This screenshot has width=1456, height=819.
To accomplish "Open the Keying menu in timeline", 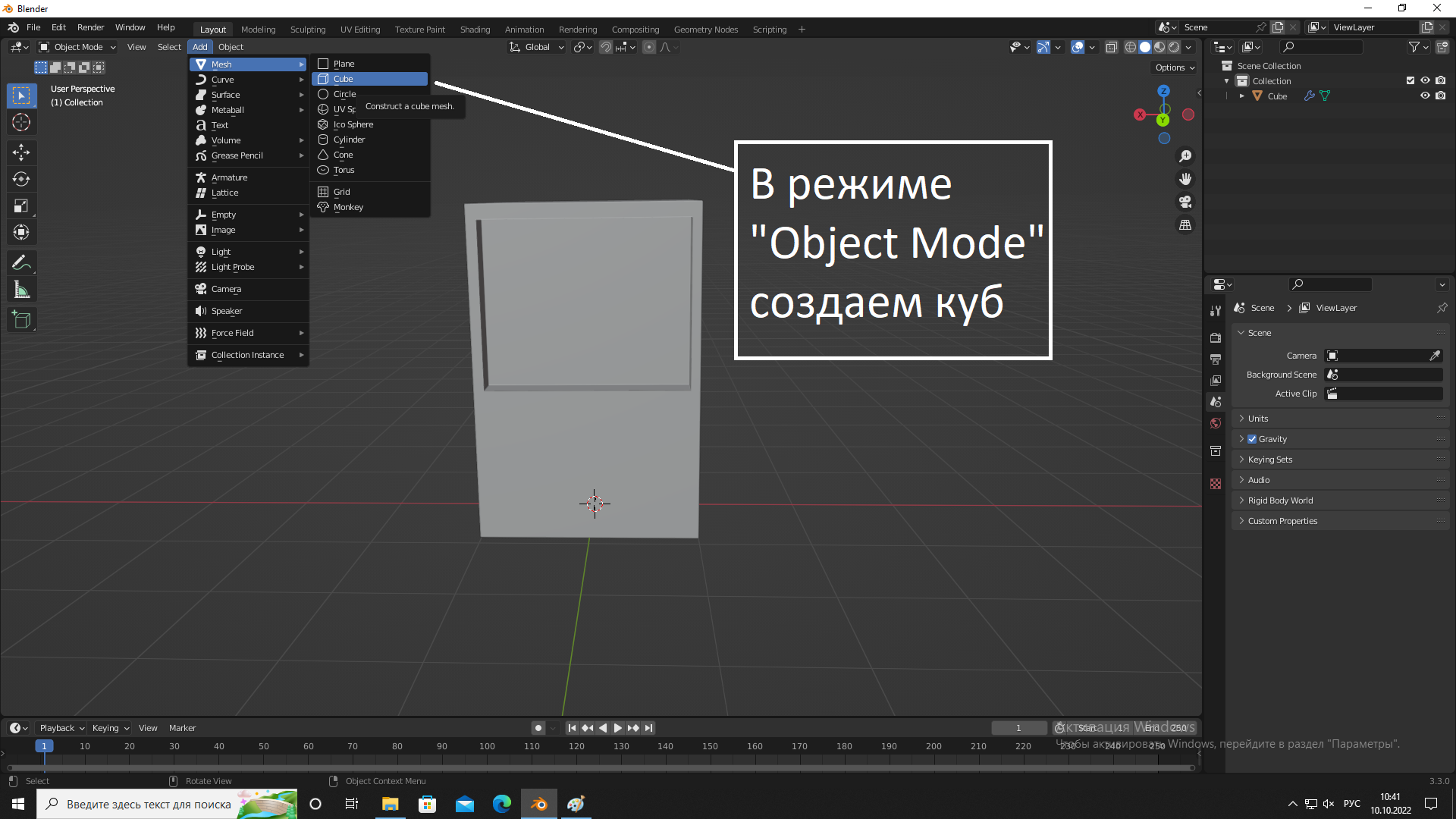I will coord(110,728).
